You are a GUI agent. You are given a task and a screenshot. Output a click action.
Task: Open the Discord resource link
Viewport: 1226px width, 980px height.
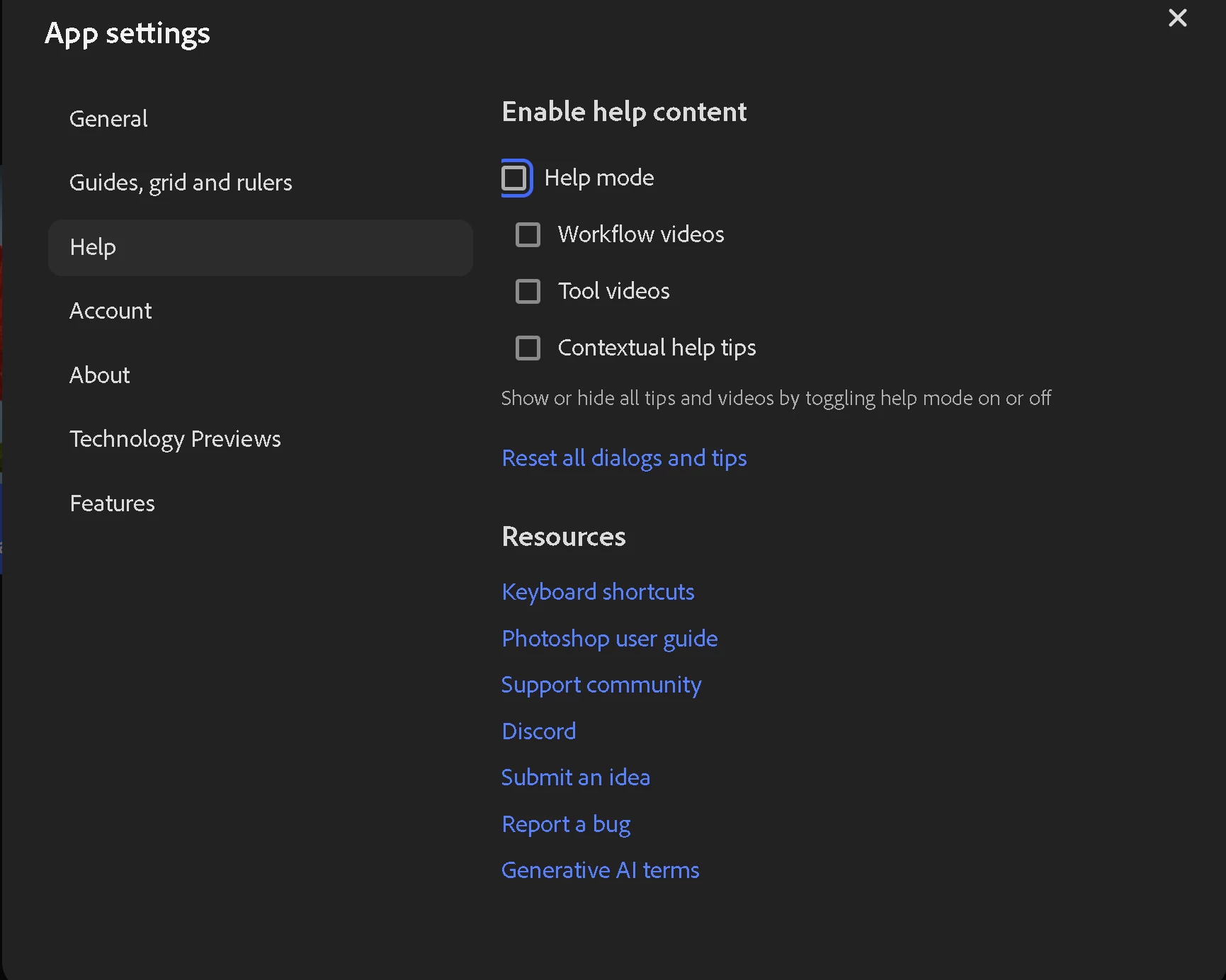click(x=538, y=731)
